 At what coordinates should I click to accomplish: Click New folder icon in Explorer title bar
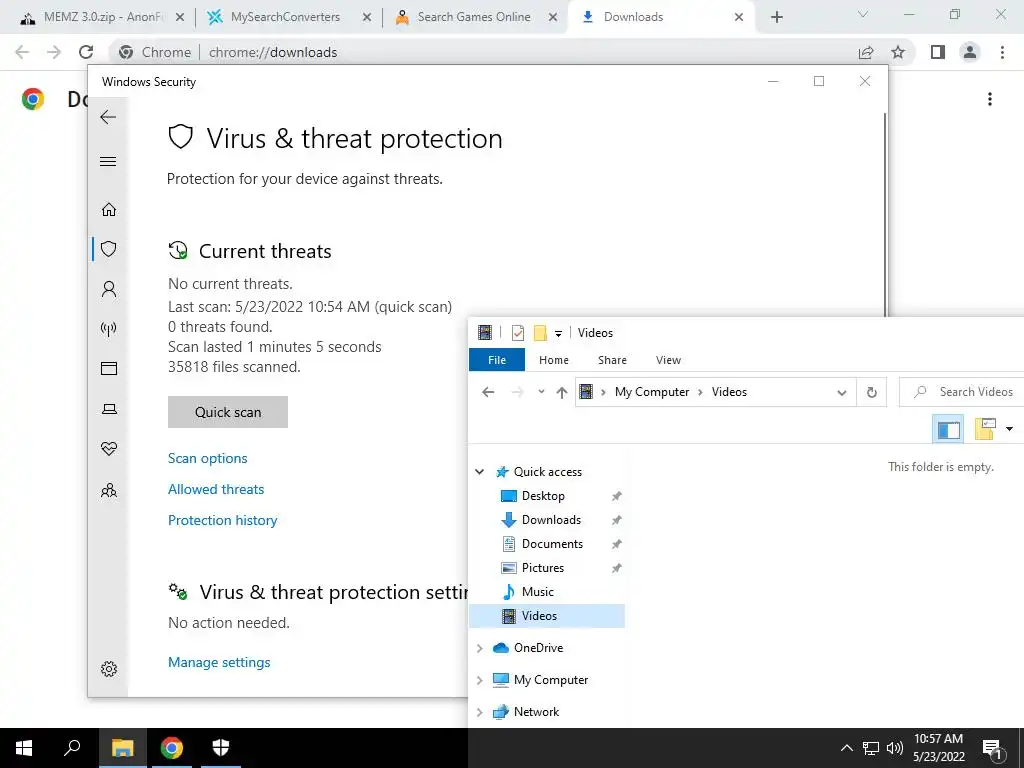click(x=540, y=333)
